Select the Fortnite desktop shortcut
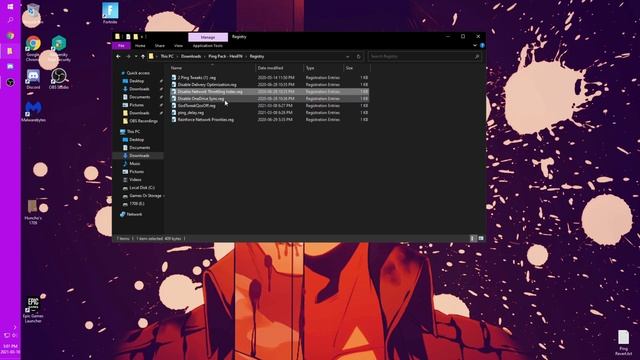 coord(110,13)
